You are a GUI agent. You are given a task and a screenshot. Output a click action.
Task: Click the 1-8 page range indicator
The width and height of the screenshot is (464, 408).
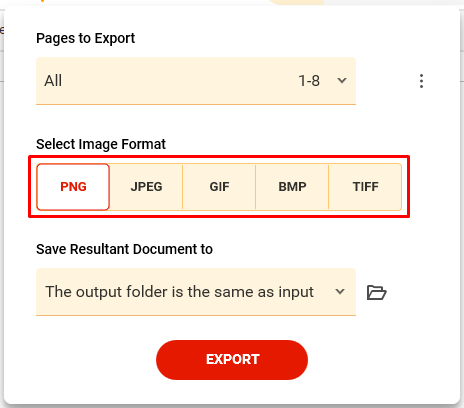point(309,81)
